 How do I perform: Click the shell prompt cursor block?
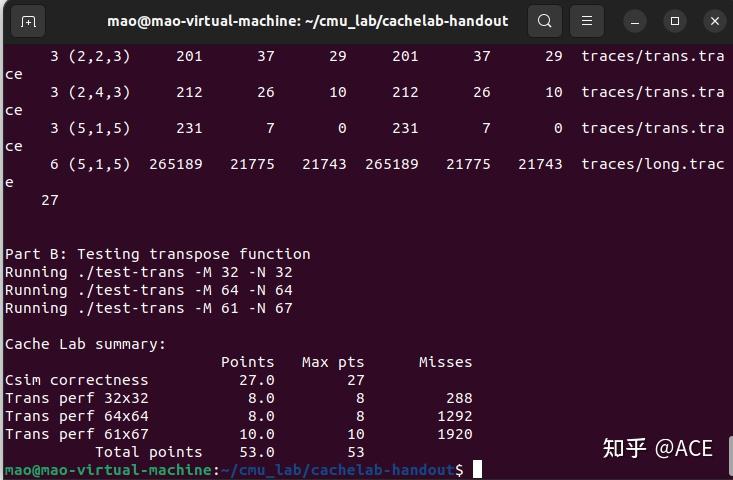tap(477, 469)
